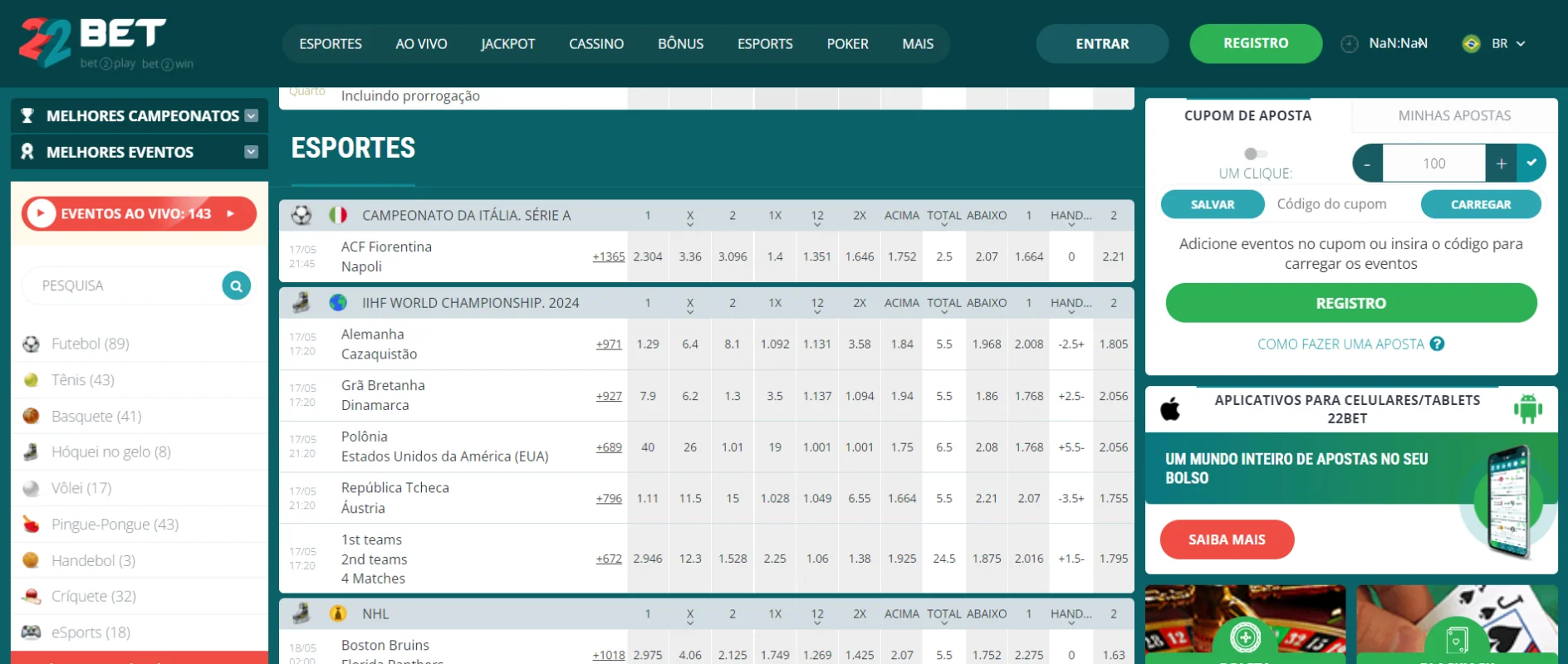Open +1365 markets for Fiorentina vs Napoli
Viewport: 1568px width, 664px height.
click(x=609, y=256)
